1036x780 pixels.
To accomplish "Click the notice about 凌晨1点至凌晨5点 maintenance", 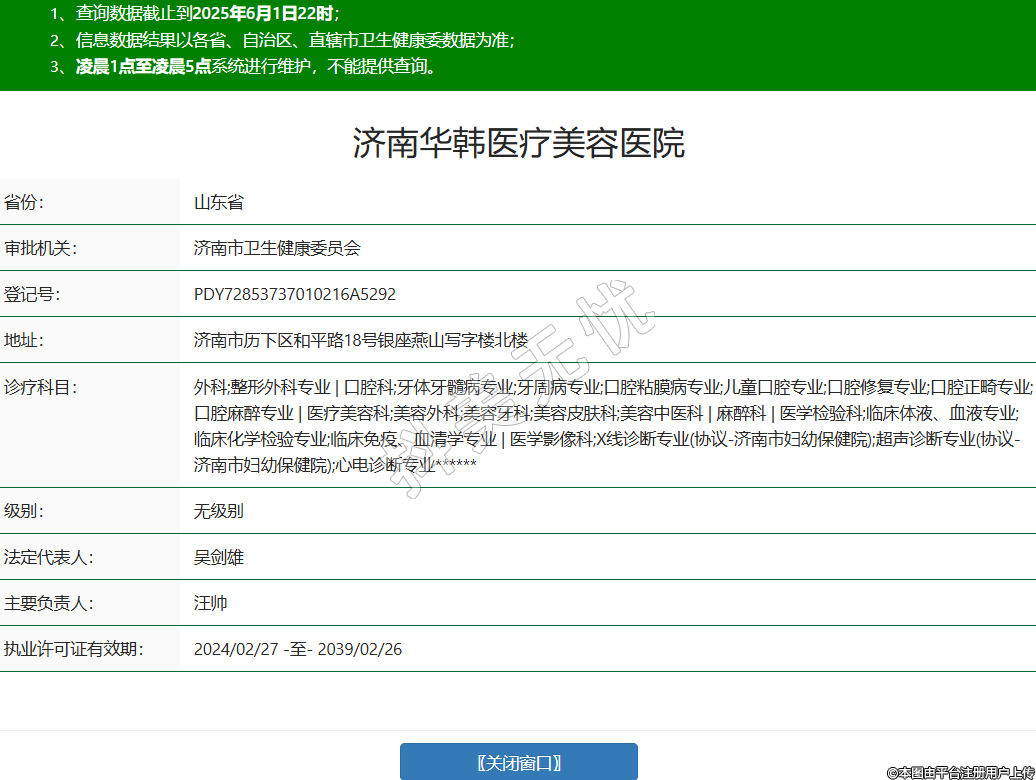I will [x=255, y=67].
